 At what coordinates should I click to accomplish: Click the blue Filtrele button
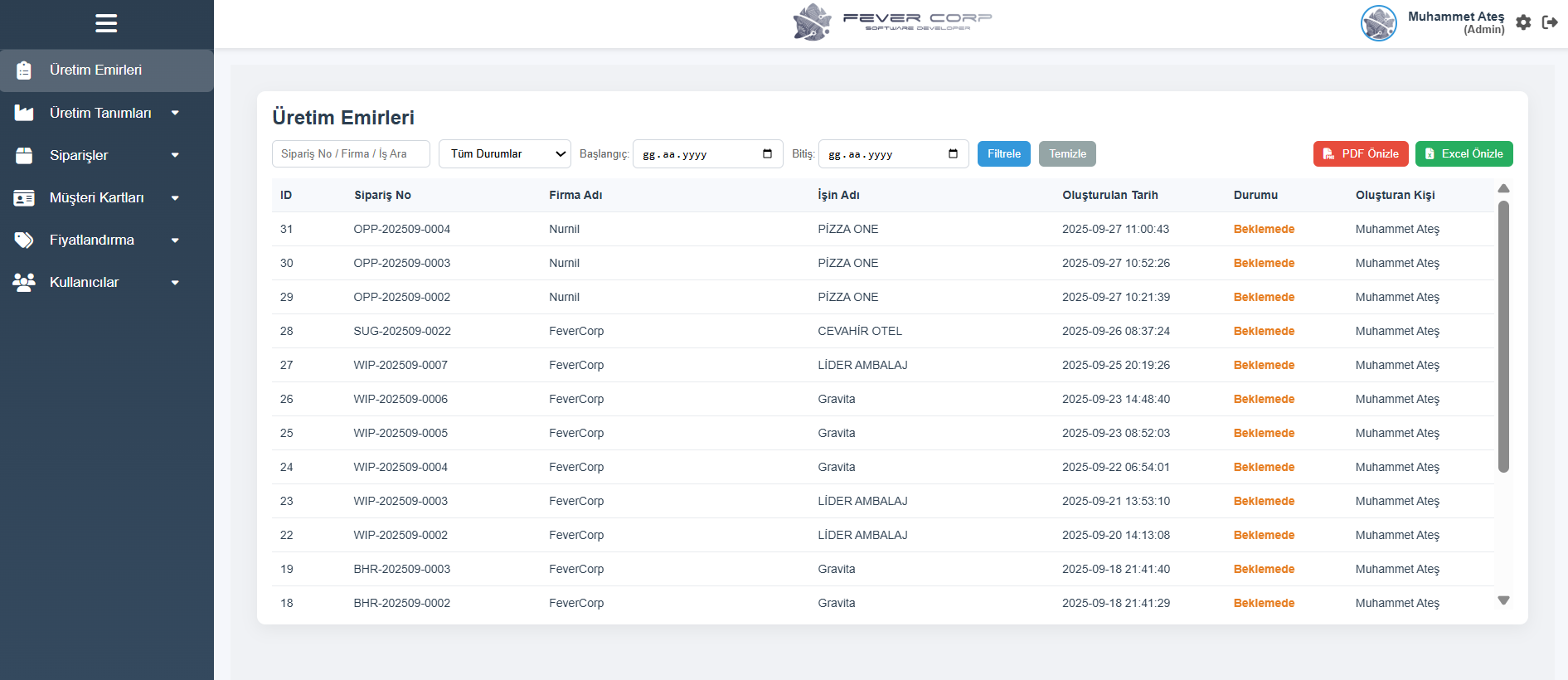coord(1003,153)
